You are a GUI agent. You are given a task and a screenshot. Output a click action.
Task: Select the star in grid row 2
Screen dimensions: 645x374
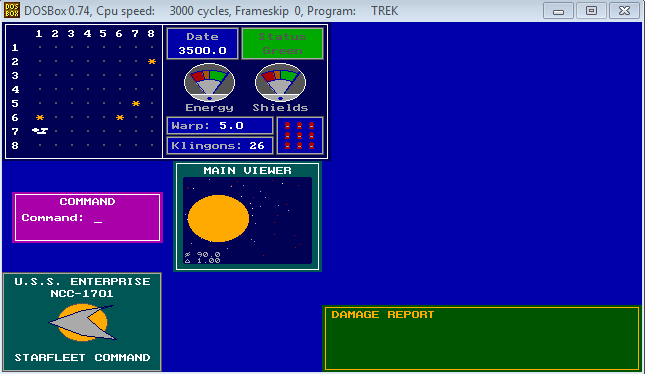(x=152, y=62)
